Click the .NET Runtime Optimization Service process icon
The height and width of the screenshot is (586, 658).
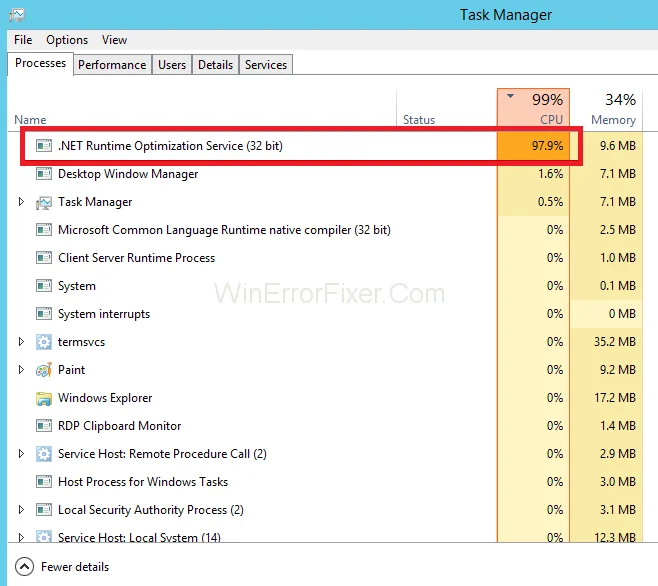point(44,146)
